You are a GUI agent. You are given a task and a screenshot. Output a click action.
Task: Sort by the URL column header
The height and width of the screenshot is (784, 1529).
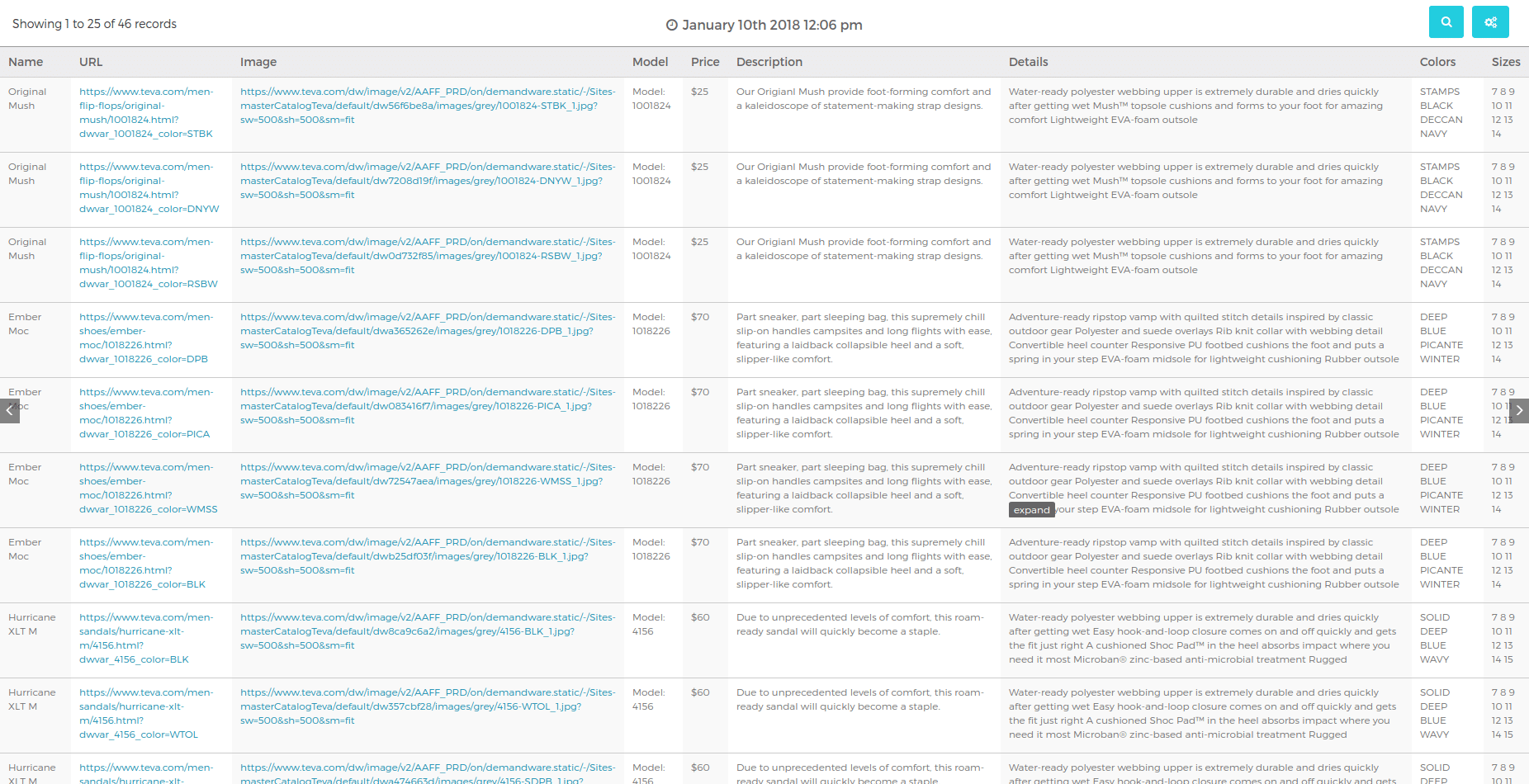point(91,62)
